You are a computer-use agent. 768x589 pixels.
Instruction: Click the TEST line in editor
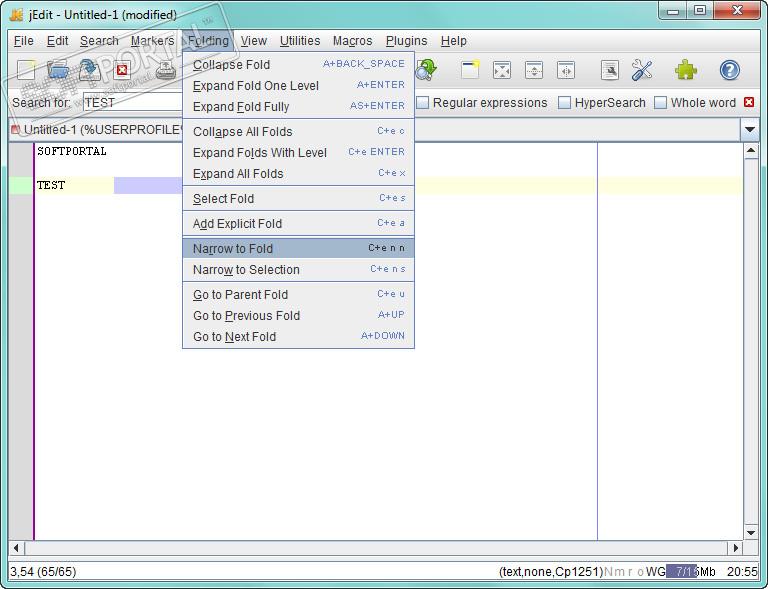[x=51, y=185]
